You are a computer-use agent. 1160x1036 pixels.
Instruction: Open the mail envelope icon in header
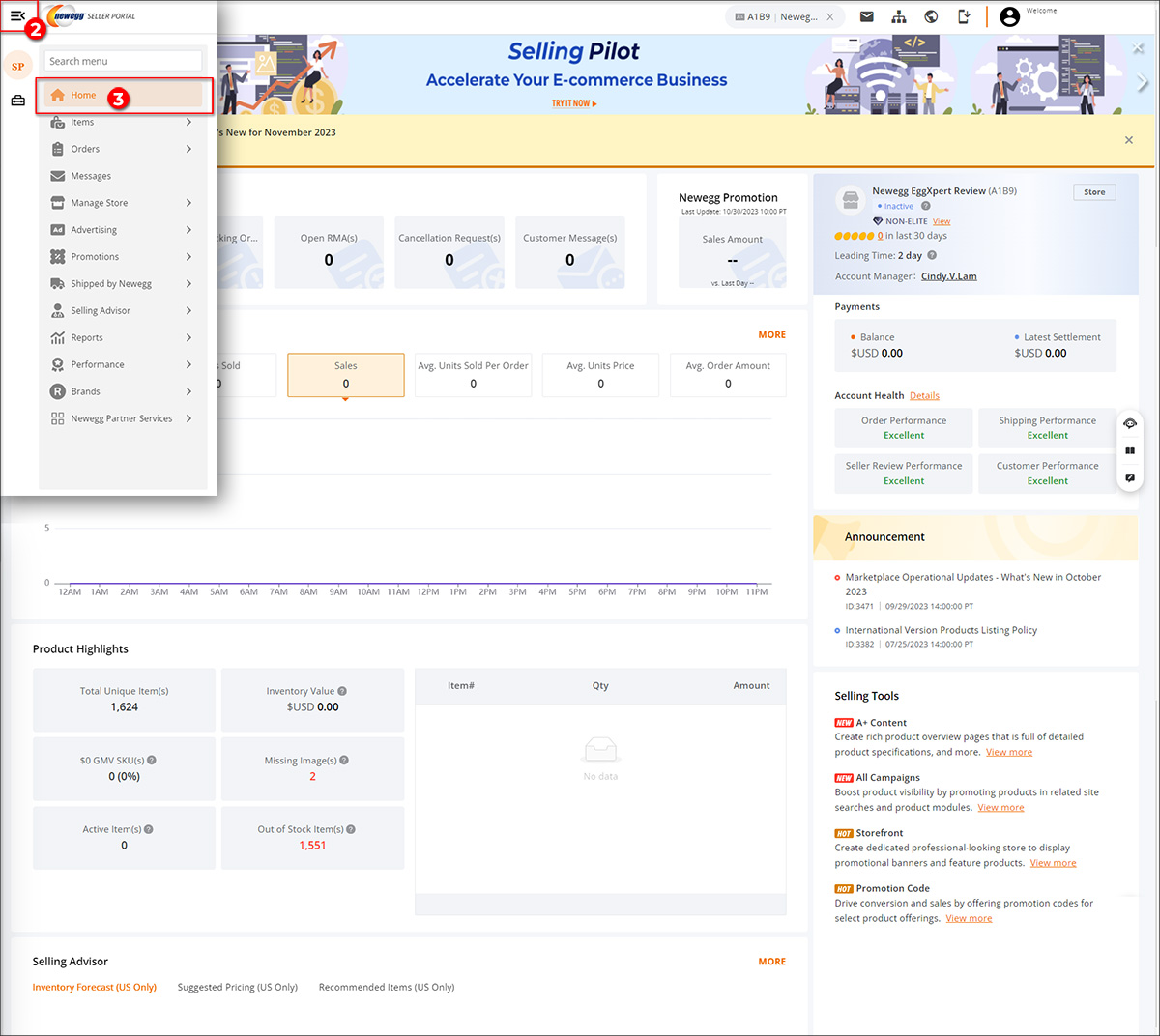[866, 16]
